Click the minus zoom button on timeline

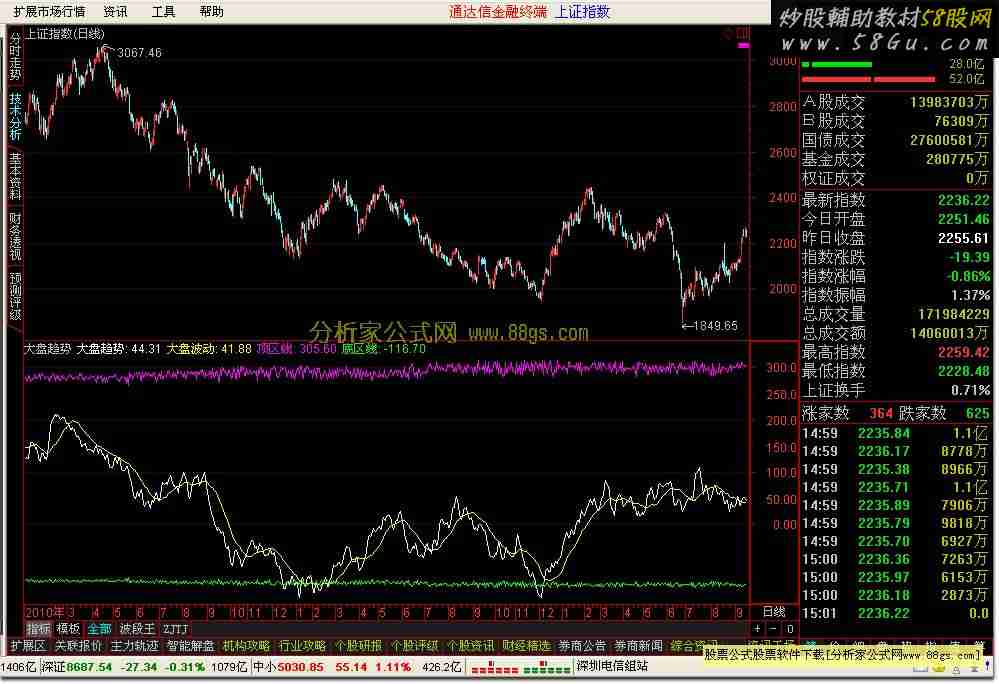point(772,629)
